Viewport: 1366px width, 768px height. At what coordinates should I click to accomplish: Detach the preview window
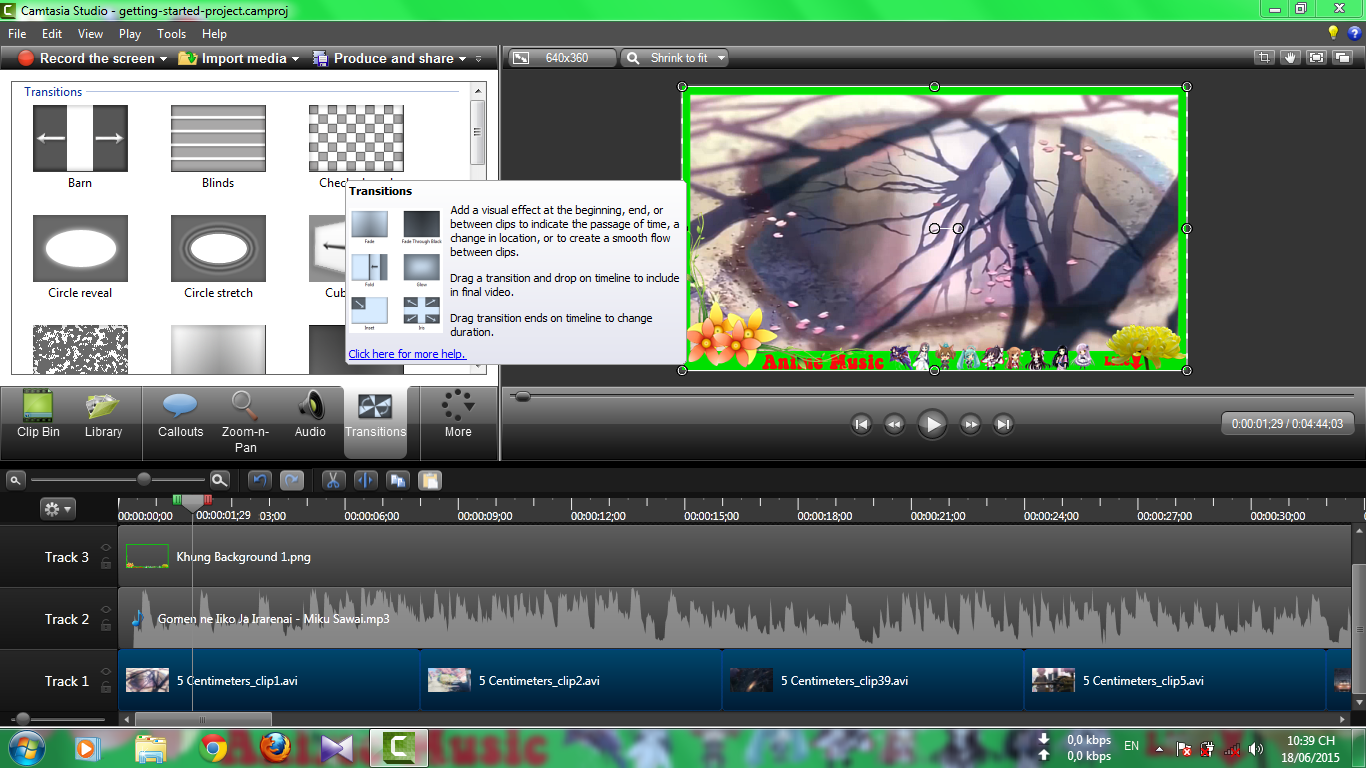[x=1343, y=58]
